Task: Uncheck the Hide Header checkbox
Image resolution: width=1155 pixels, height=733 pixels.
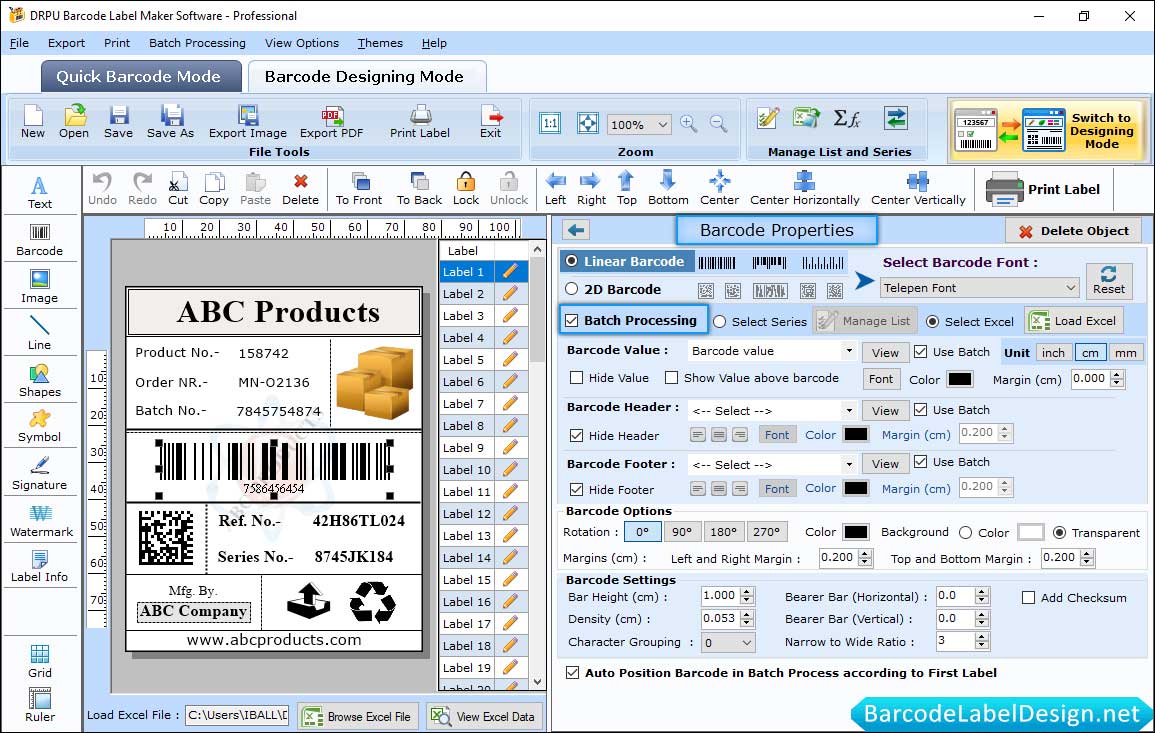Action: click(577, 435)
